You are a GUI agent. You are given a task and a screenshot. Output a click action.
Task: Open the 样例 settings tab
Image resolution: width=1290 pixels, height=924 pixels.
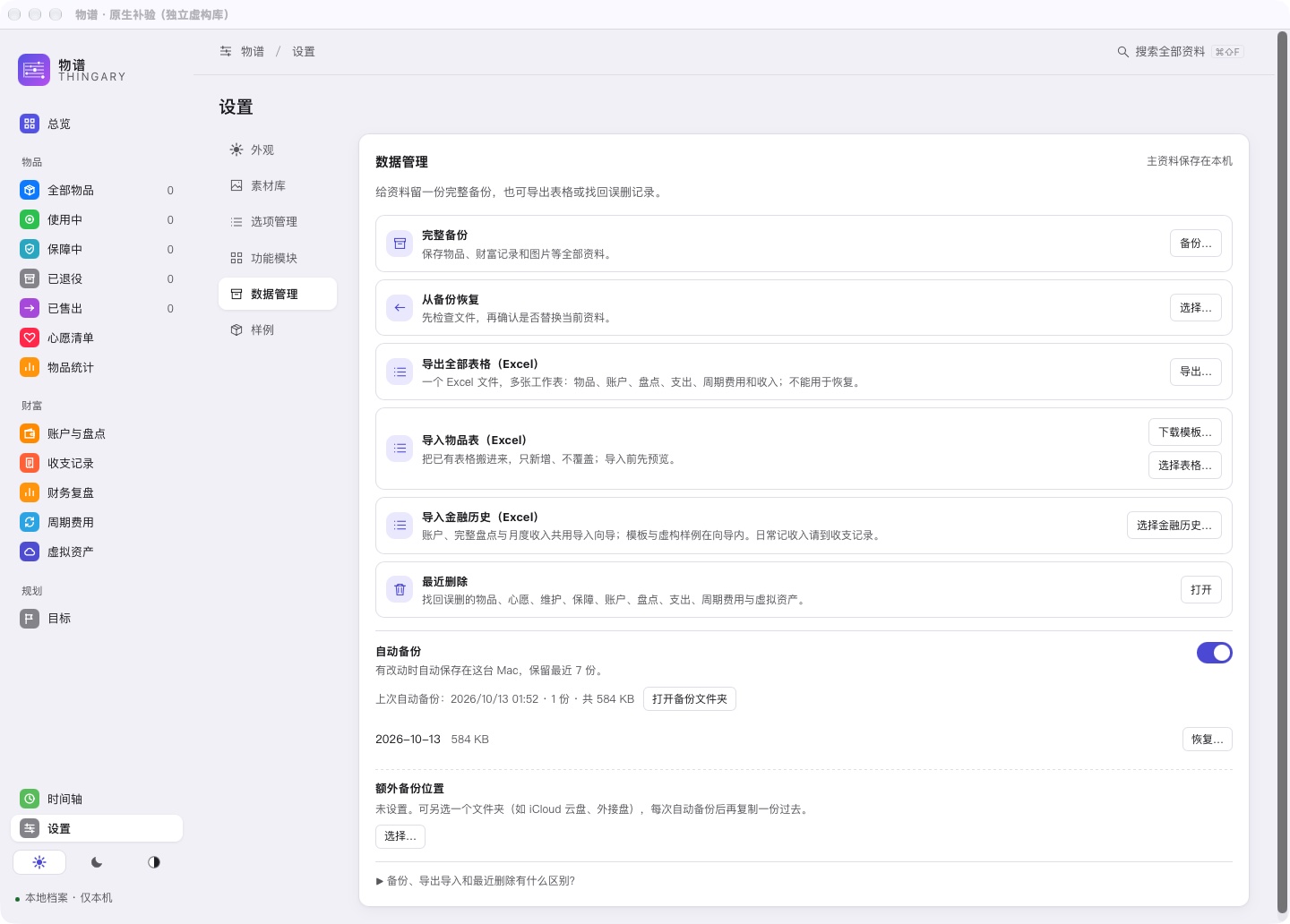pyautogui.click(x=278, y=329)
